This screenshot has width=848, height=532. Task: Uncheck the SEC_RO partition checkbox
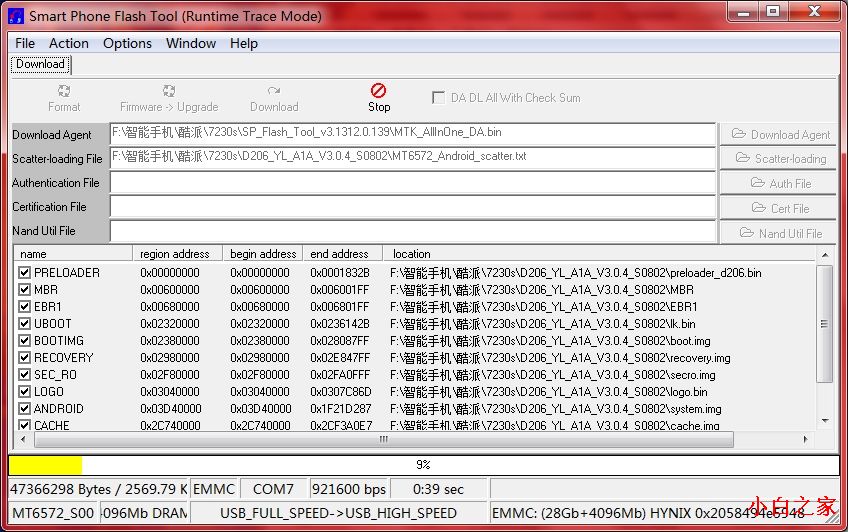[24, 374]
